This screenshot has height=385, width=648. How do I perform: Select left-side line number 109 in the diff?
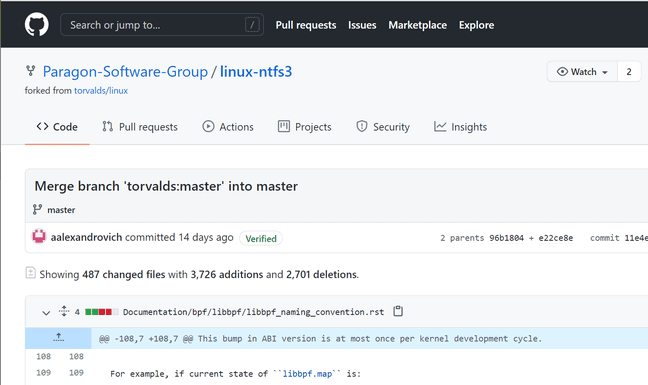click(x=43, y=373)
